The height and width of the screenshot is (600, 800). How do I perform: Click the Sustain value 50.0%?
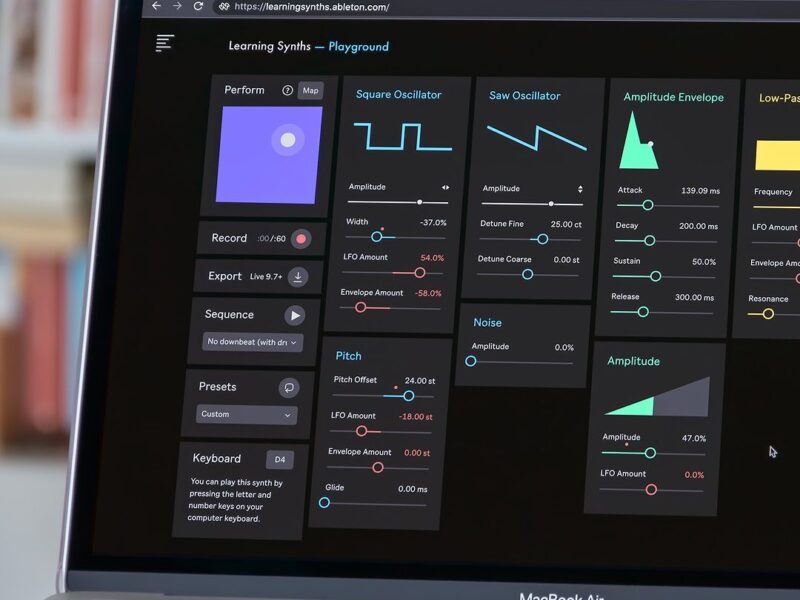click(704, 262)
